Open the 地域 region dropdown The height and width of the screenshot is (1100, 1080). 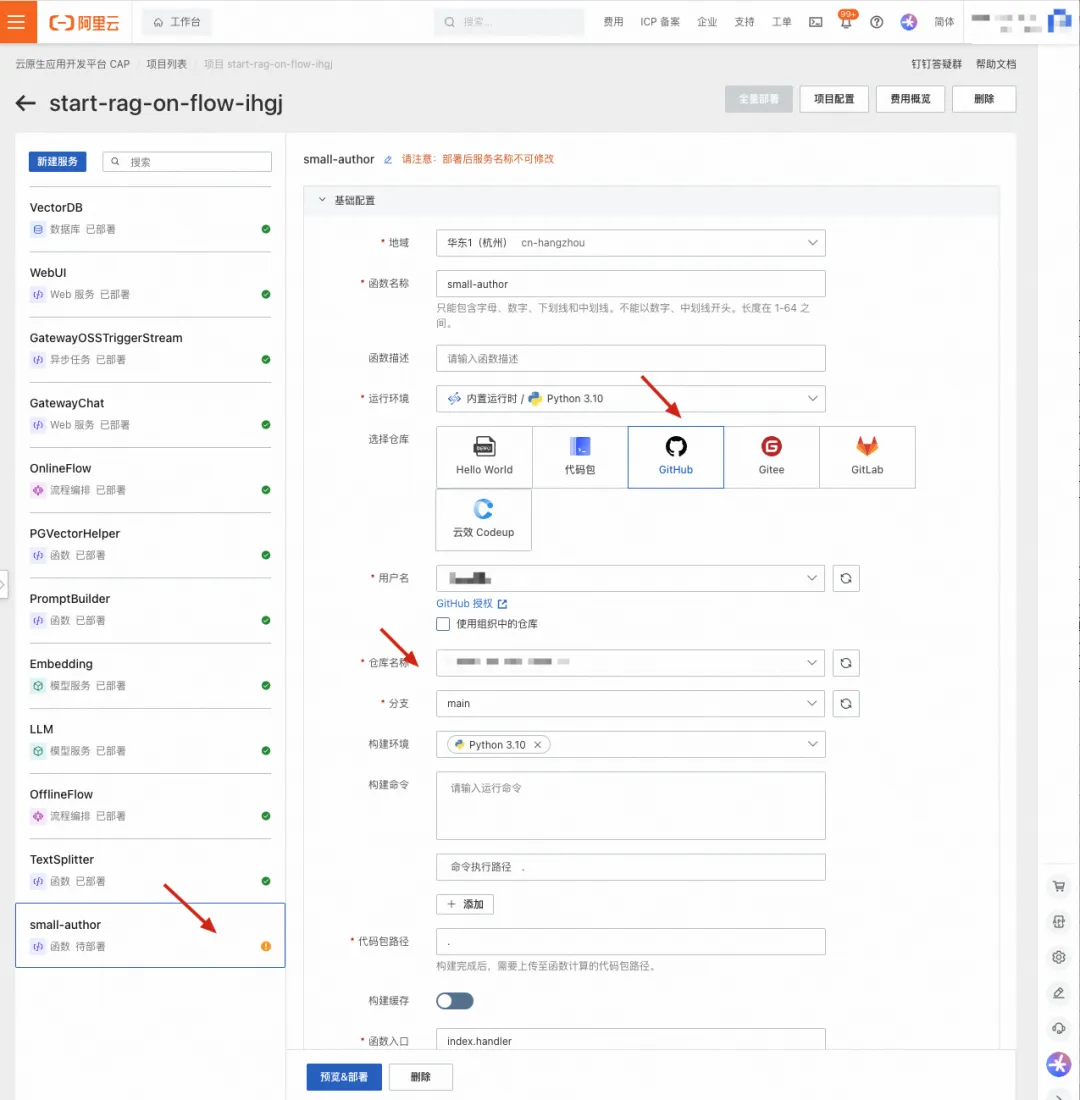coord(631,243)
